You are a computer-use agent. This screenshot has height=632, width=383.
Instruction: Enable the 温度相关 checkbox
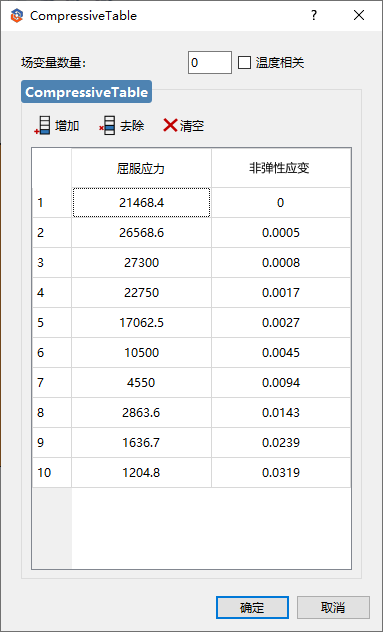(244, 63)
